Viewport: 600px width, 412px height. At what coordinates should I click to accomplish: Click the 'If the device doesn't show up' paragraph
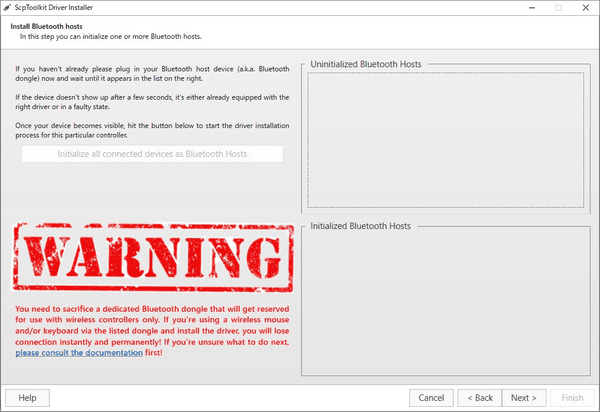[x=152, y=102]
